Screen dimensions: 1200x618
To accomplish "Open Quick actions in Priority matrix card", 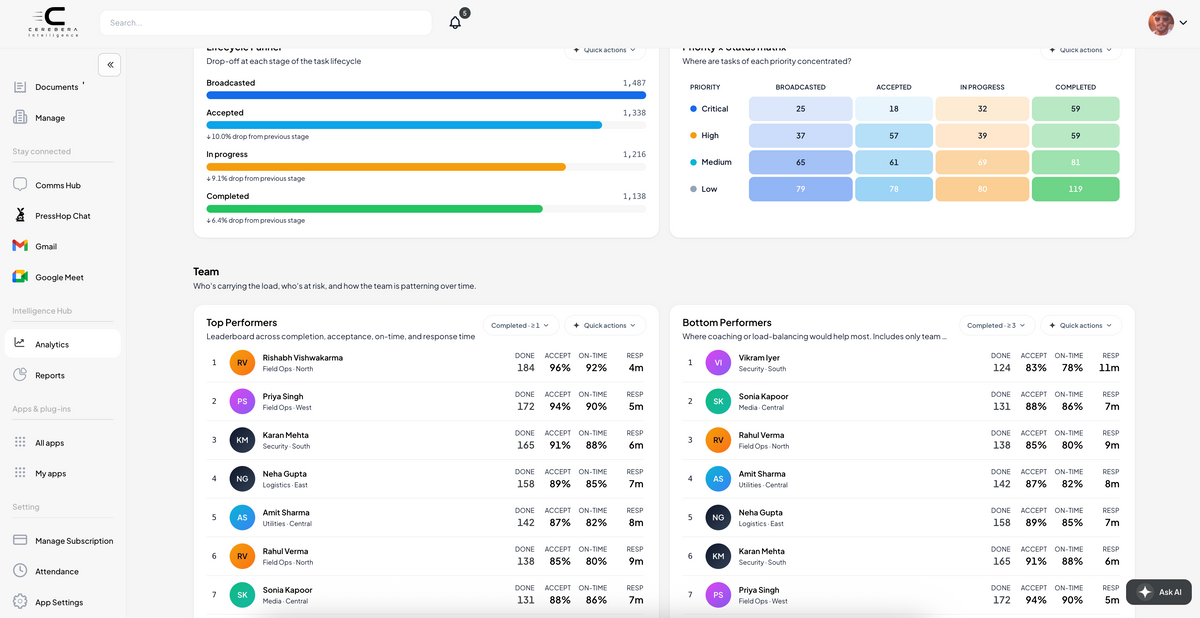I will (x=1081, y=49).
